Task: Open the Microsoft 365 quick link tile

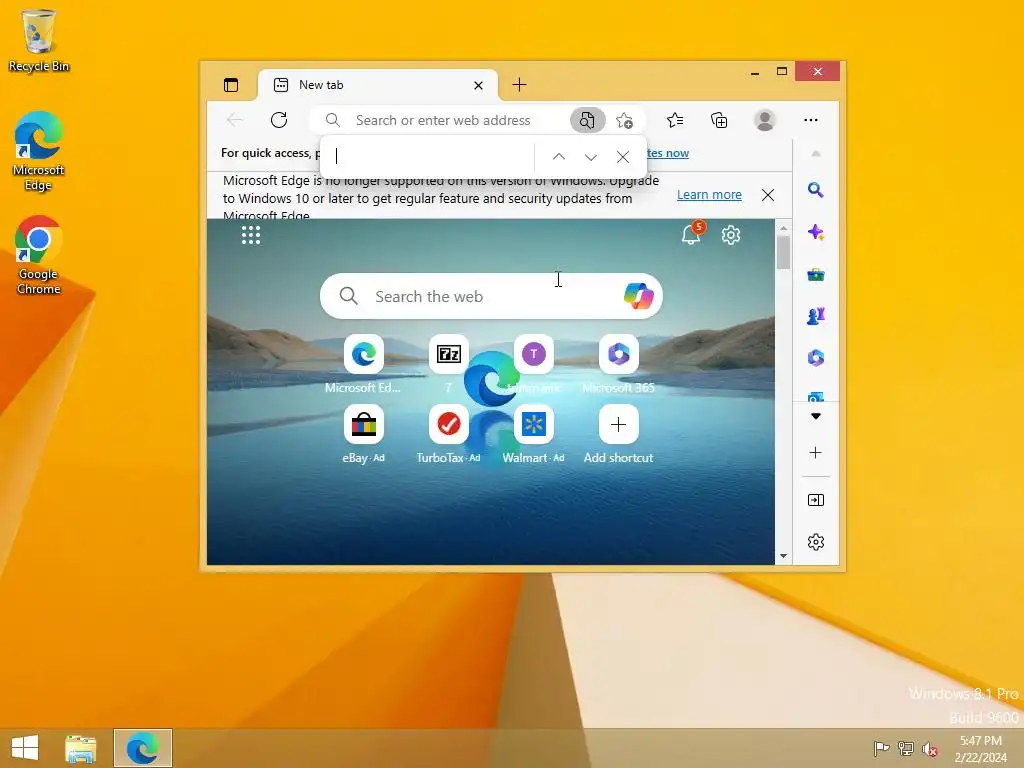Action: click(618, 355)
